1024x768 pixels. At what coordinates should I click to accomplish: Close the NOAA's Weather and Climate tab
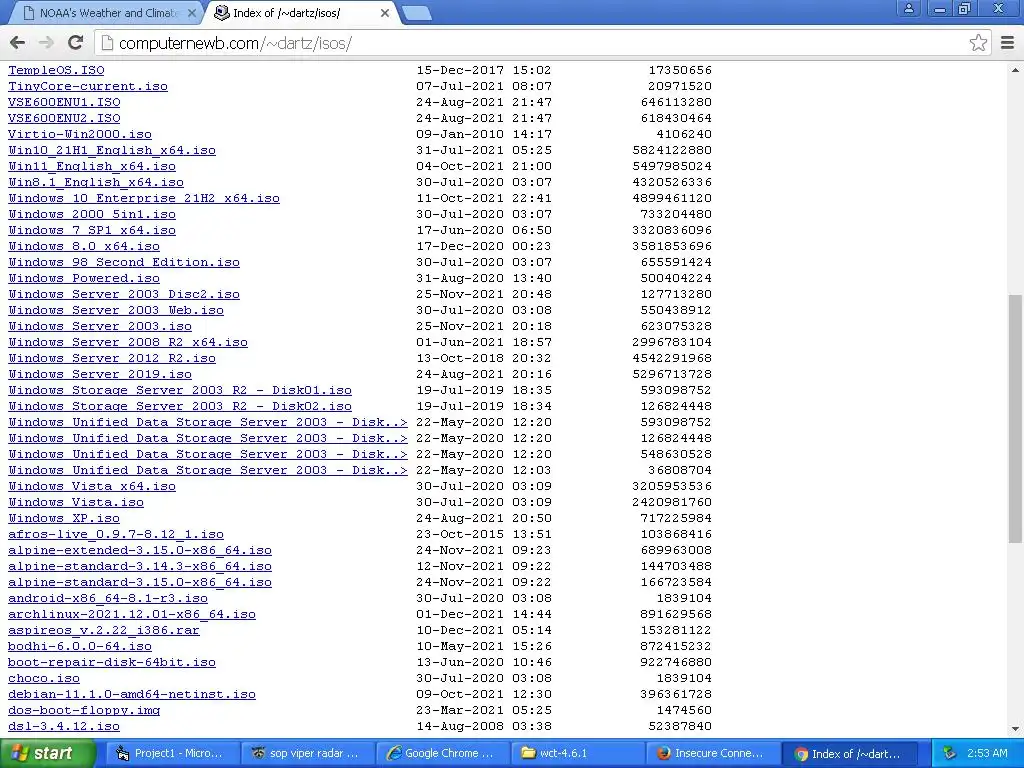[x=191, y=13]
